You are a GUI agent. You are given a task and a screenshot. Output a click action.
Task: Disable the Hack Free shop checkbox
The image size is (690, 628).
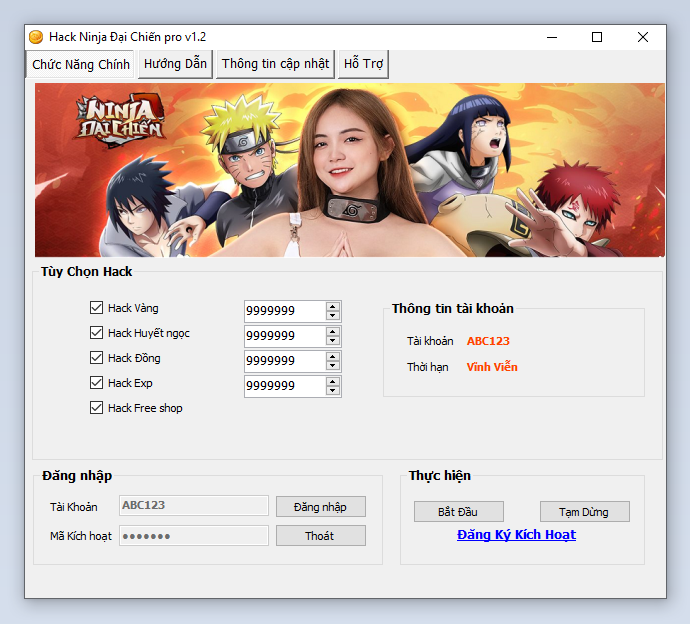coord(97,408)
